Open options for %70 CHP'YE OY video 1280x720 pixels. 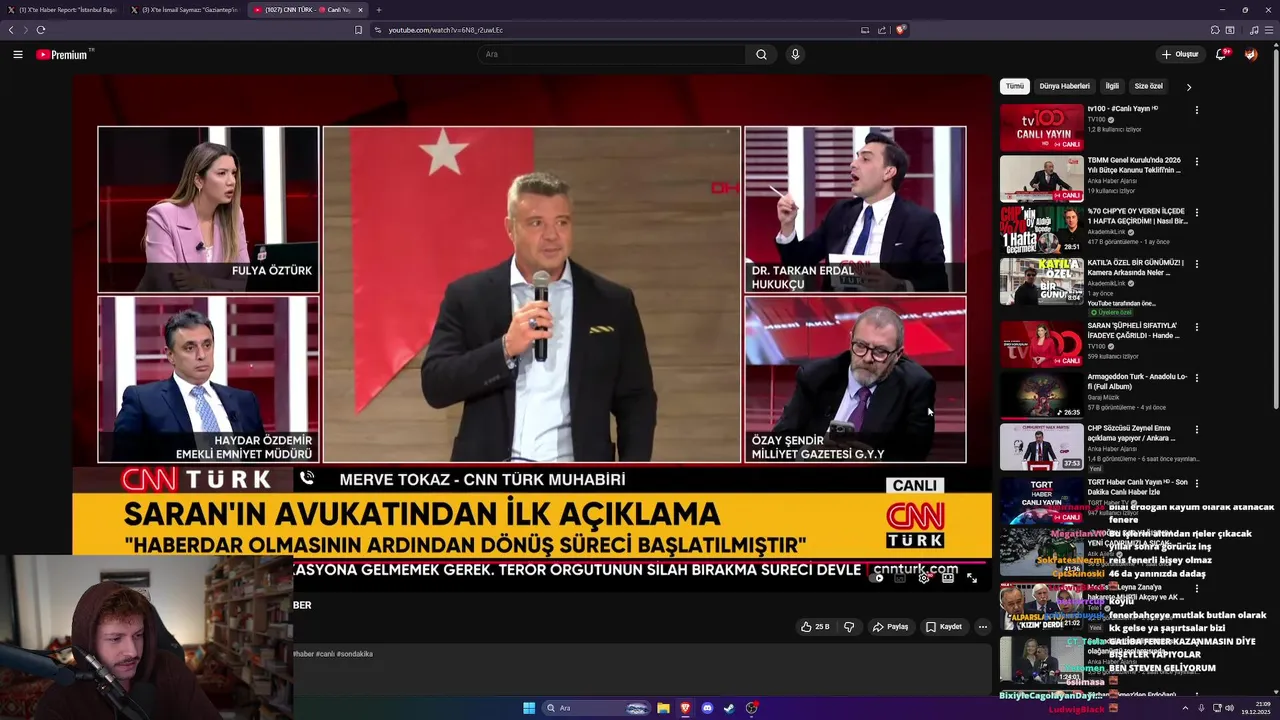point(1196,213)
